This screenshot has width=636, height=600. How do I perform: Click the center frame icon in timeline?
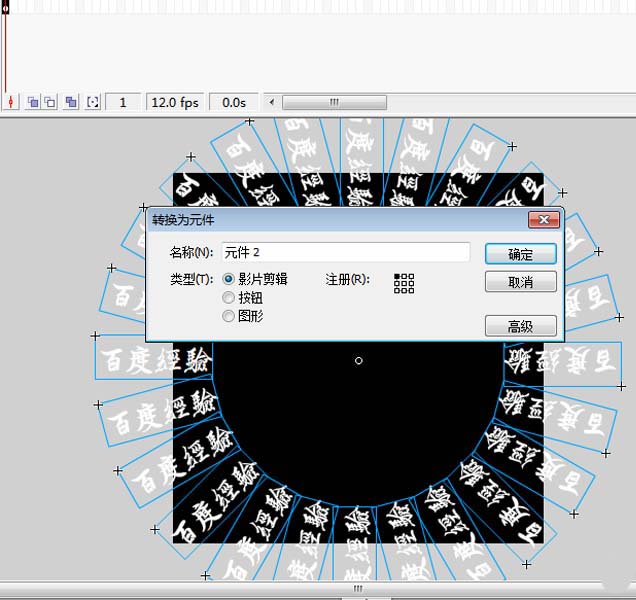point(11,102)
